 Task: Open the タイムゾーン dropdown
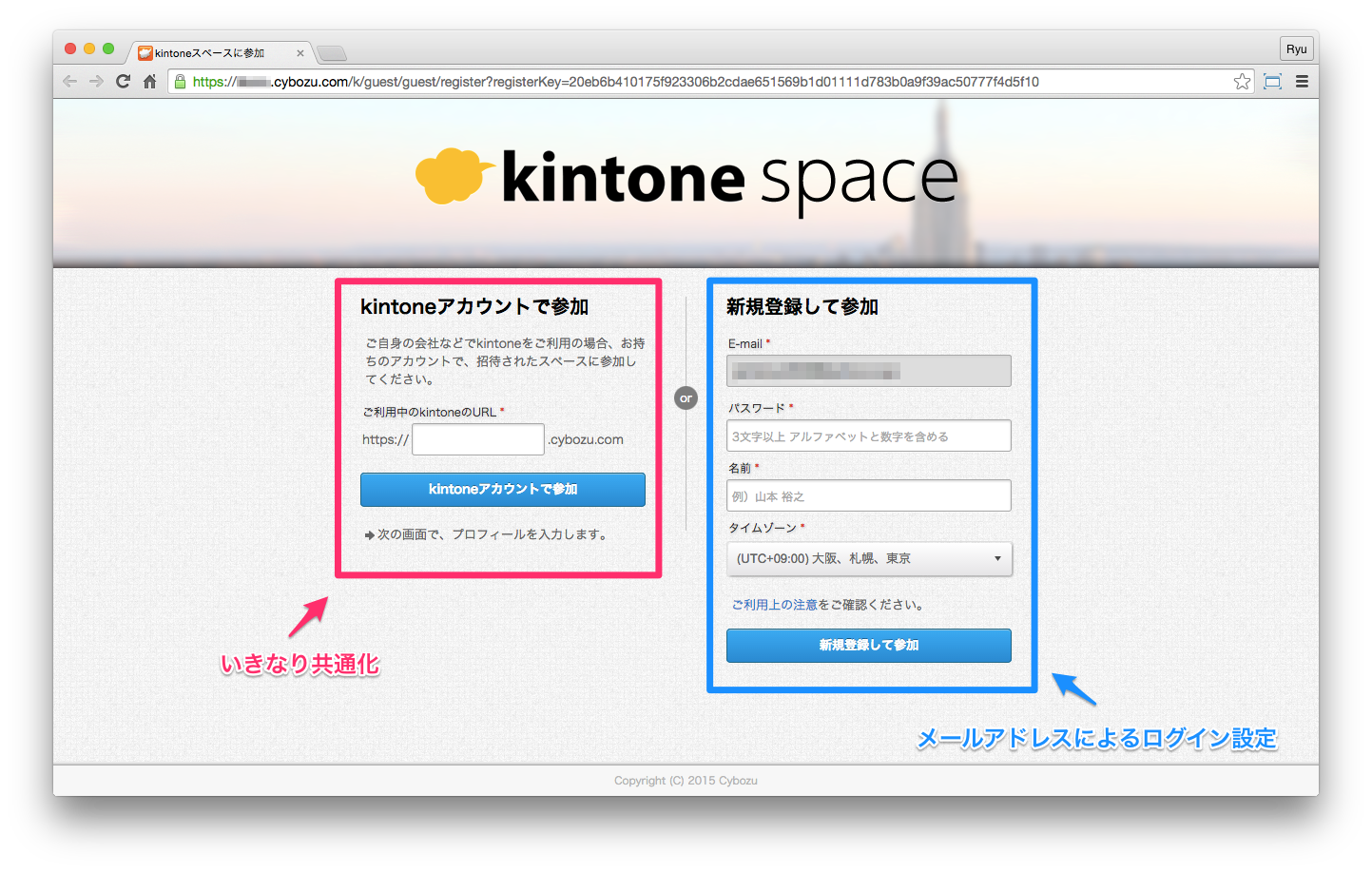click(x=869, y=558)
